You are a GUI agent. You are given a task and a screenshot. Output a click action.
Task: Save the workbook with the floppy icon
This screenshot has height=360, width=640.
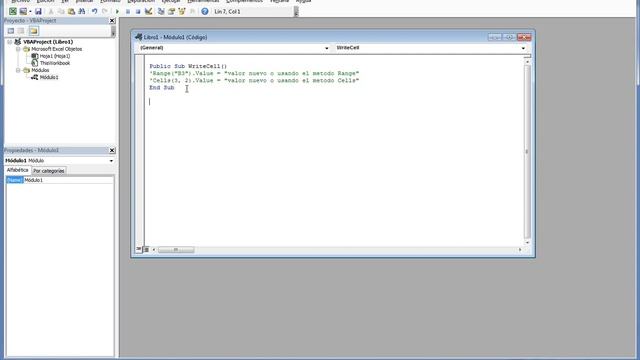coord(38,11)
